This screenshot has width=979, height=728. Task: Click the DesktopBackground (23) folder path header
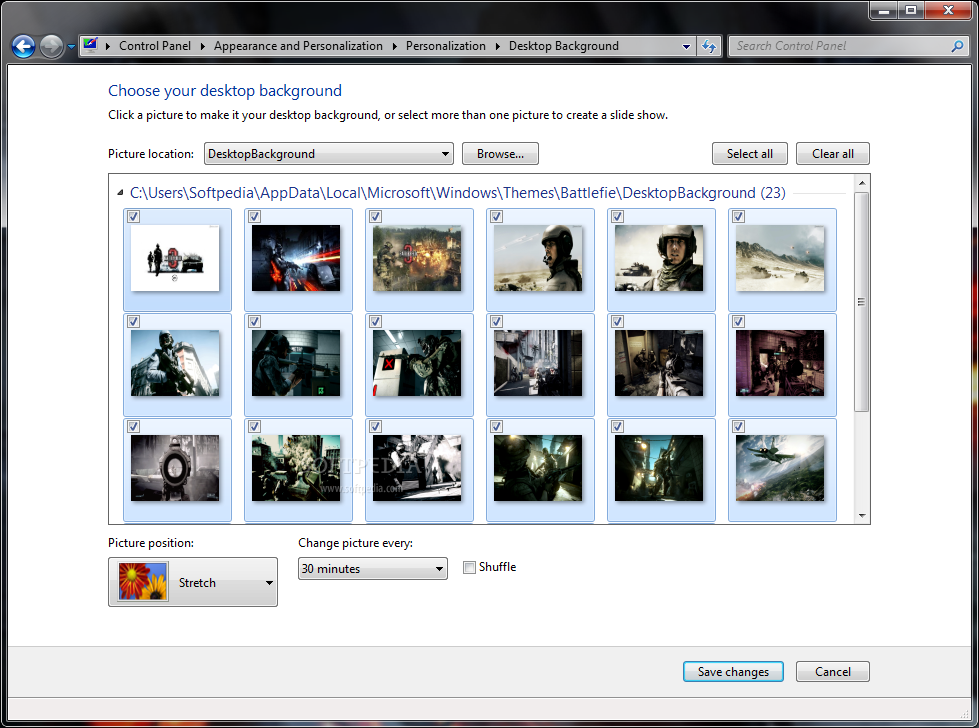458,193
